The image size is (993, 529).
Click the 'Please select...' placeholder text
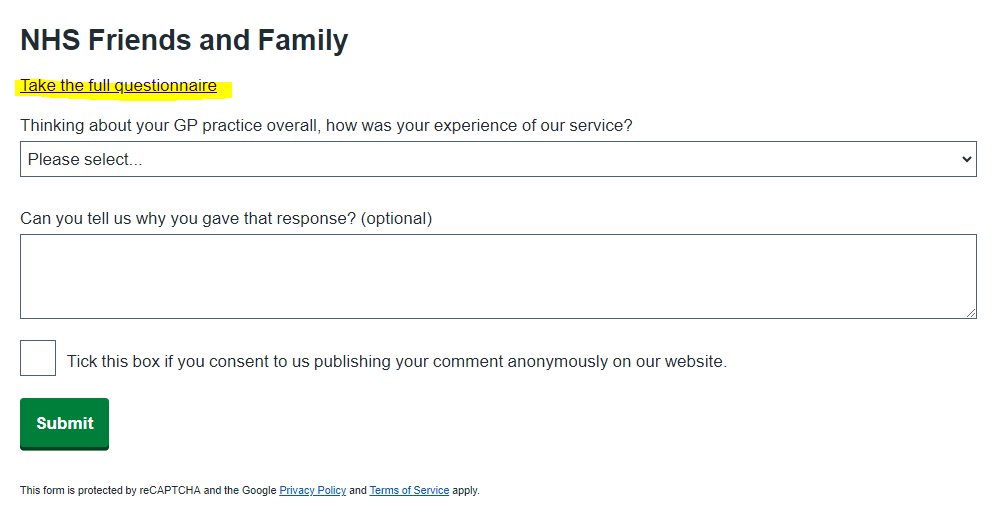[85, 159]
